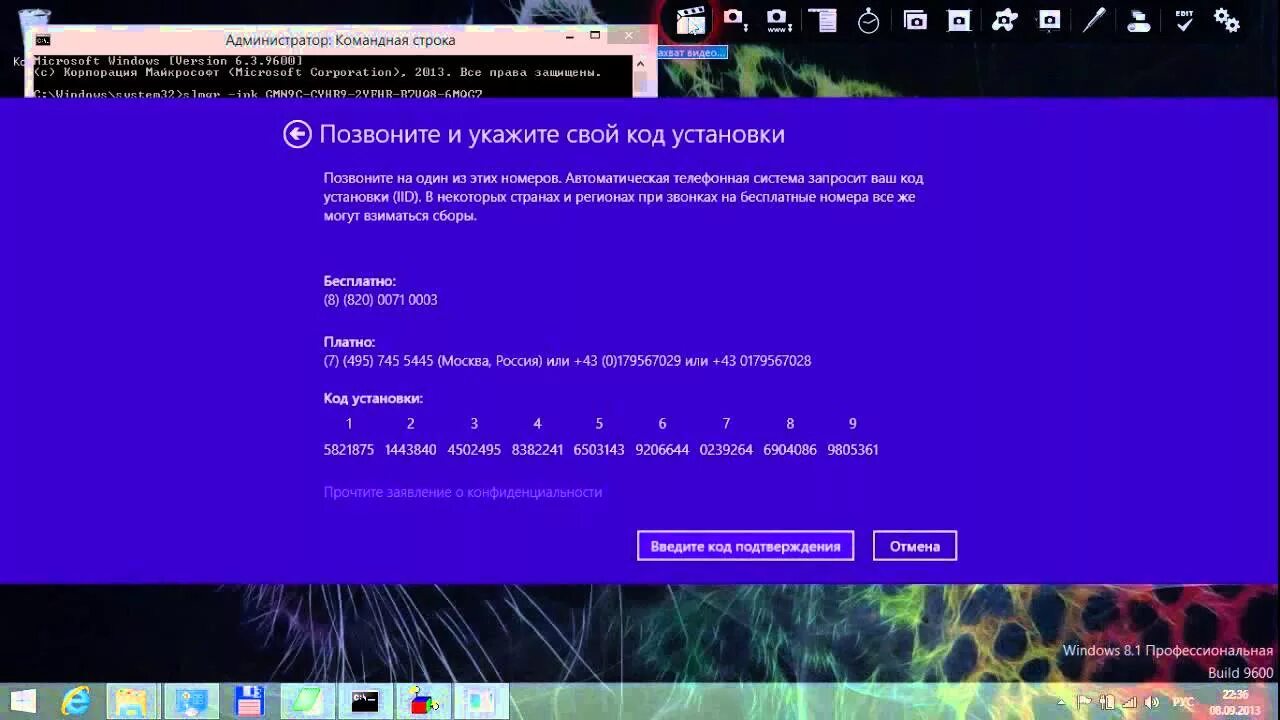The image size is (1280, 720).
Task: Click the Command Prompt taskbar icon
Action: pyautogui.click(x=365, y=701)
